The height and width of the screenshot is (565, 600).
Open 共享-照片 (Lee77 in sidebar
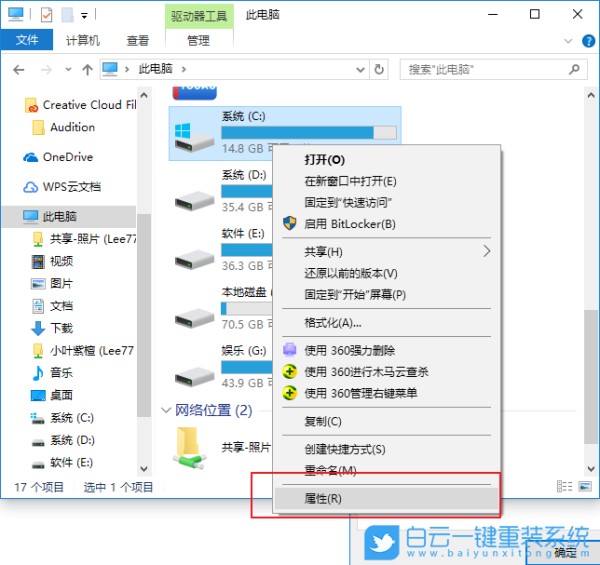[x=84, y=239]
